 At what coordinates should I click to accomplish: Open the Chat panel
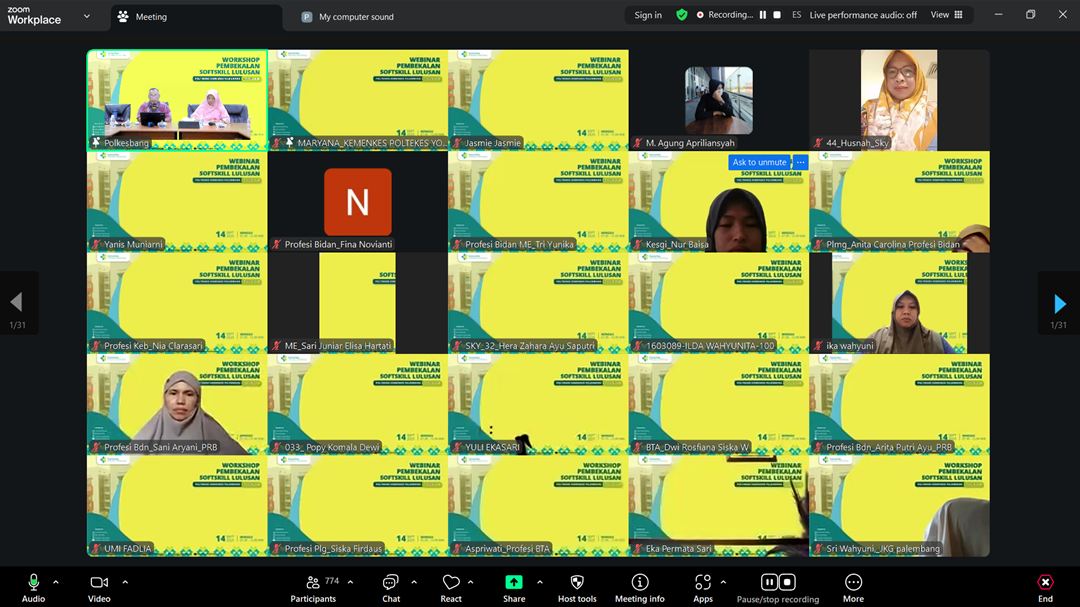[391, 583]
